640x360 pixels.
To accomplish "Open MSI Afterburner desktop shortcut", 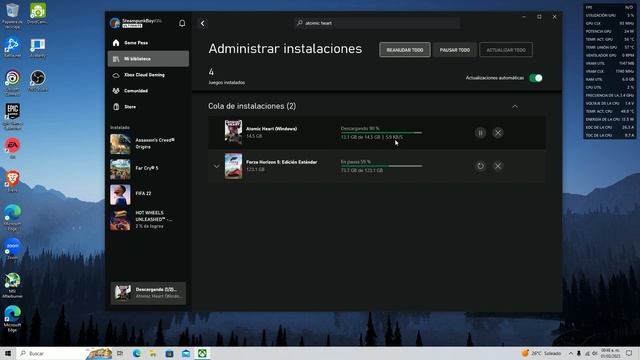I will 12,285.
